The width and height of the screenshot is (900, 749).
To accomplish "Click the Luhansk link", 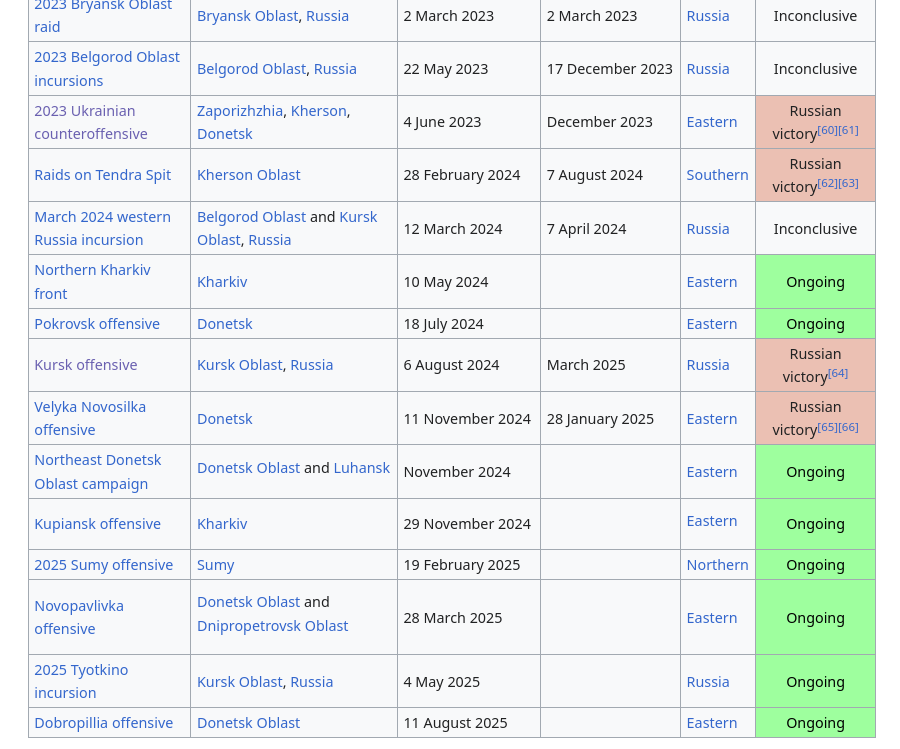I will (x=362, y=468).
